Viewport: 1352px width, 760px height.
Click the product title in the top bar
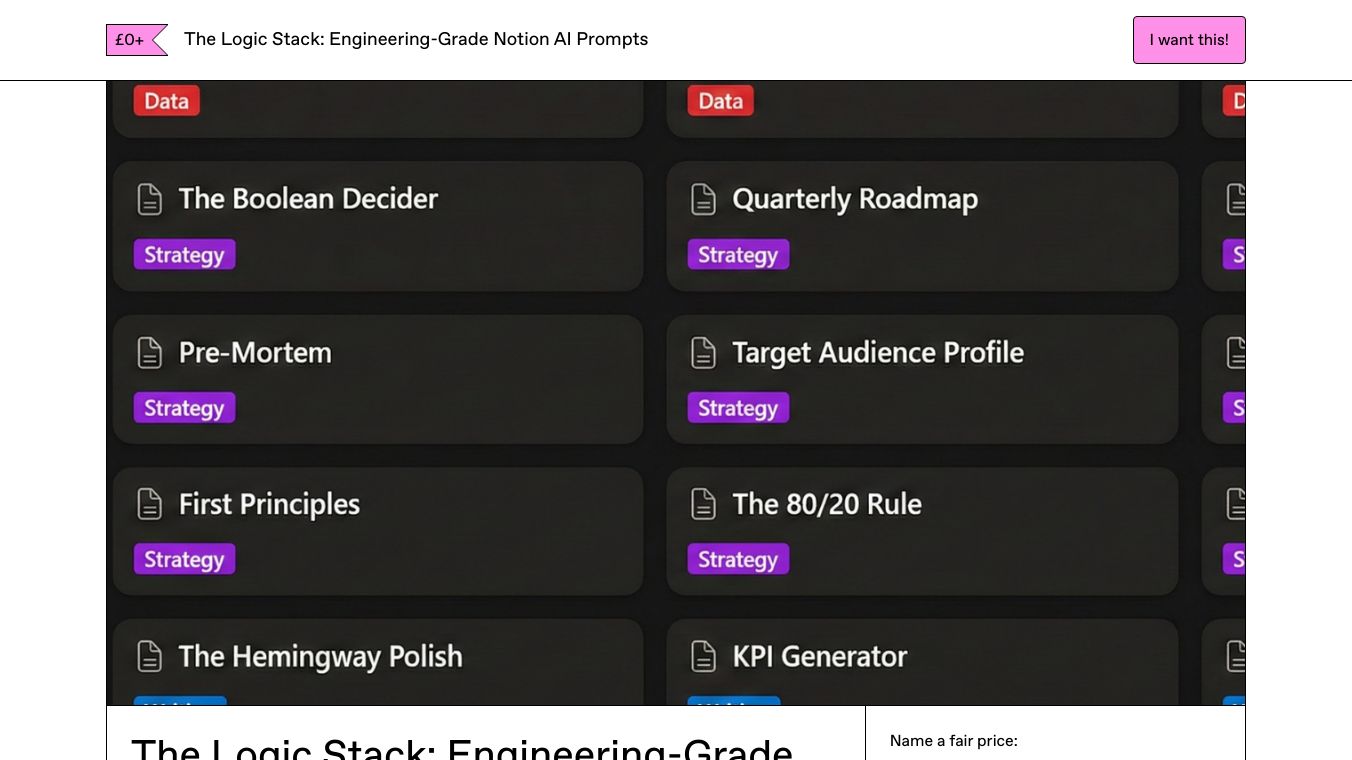pos(416,39)
